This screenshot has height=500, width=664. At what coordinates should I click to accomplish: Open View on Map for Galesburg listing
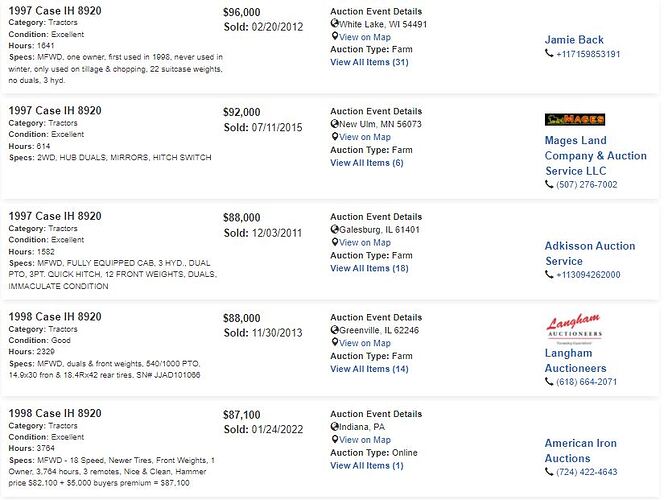click(365, 243)
